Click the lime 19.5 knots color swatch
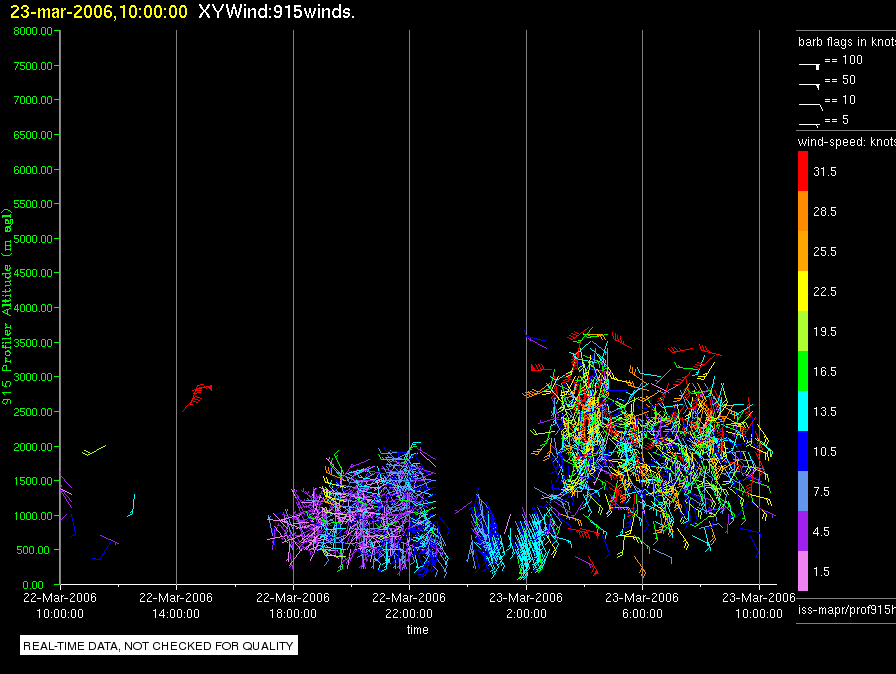 [803, 331]
